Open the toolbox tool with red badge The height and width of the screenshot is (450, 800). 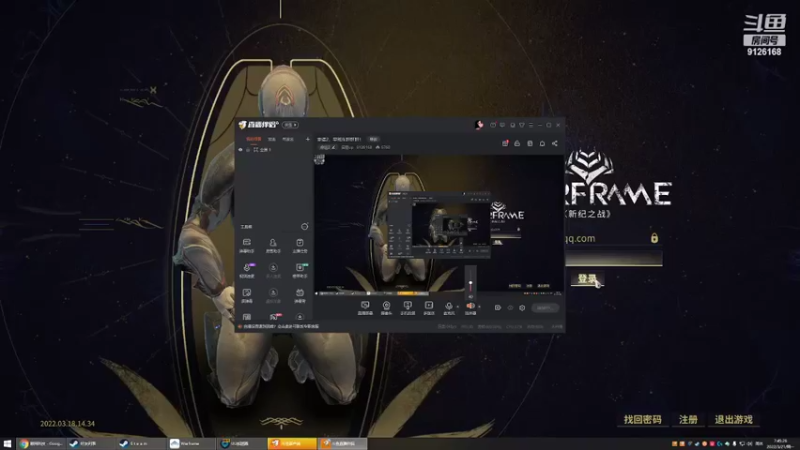point(273,317)
